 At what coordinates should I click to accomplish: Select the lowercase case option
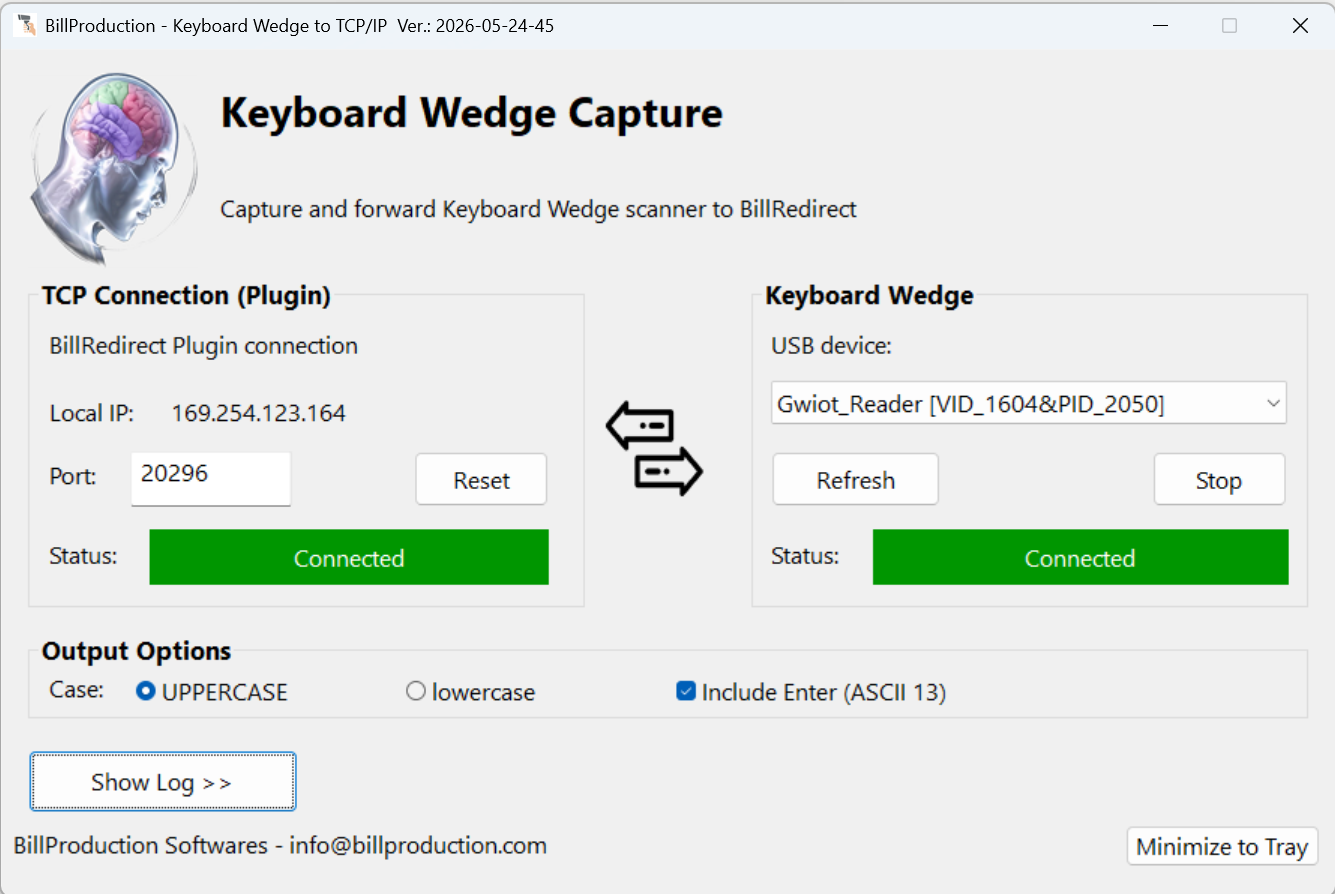(470, 692)
